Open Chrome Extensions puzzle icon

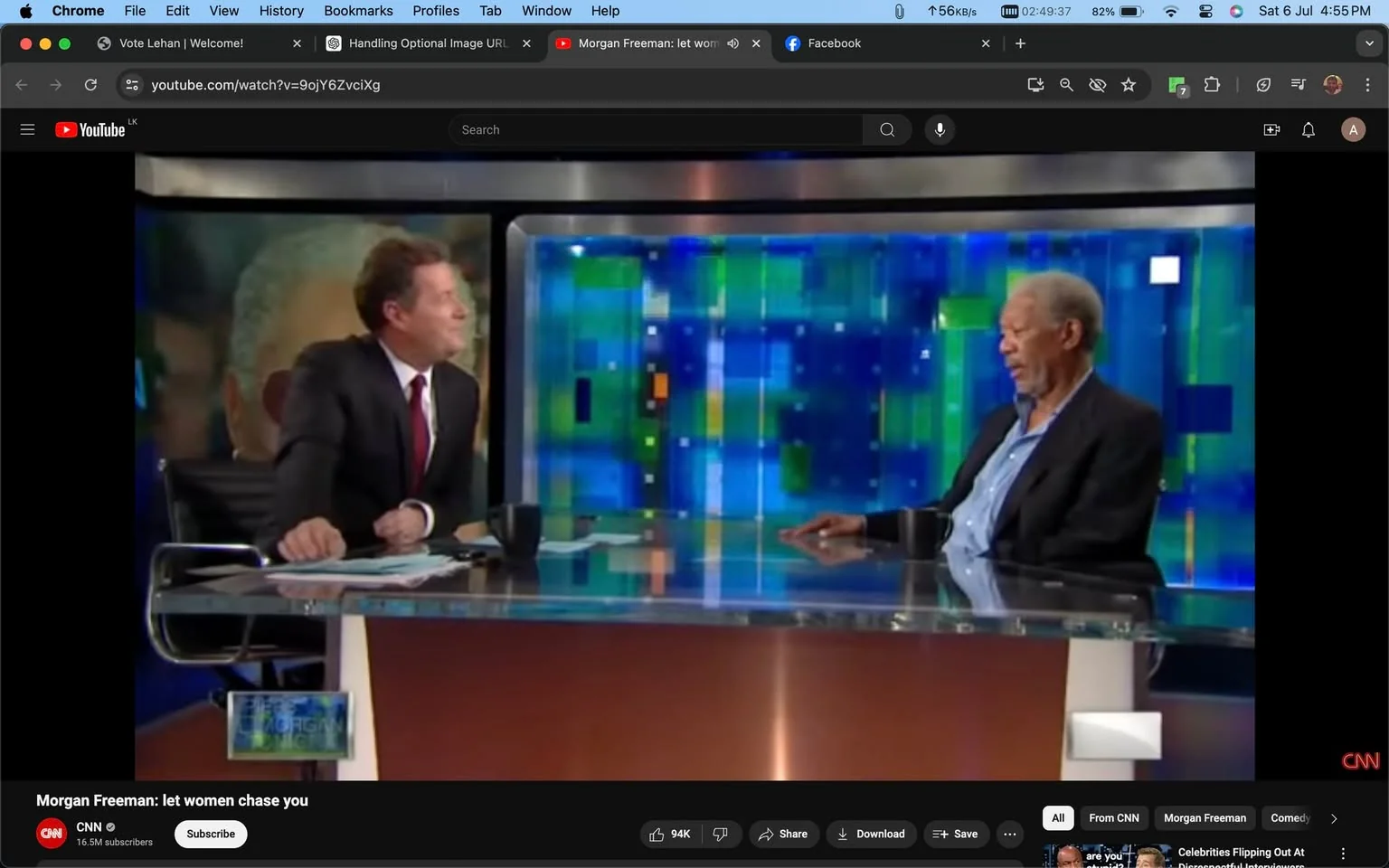1212,84
